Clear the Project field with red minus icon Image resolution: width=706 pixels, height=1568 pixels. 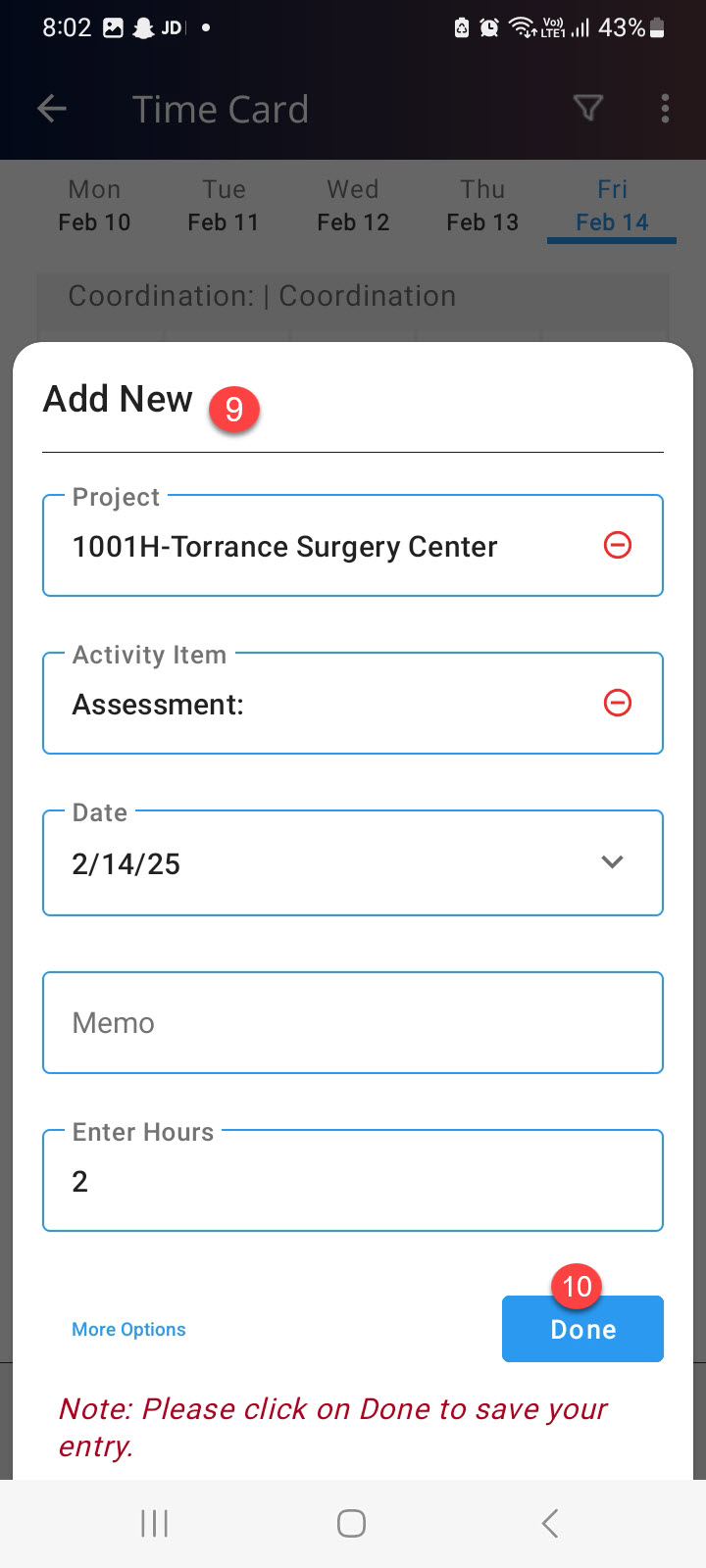point(618,545)
